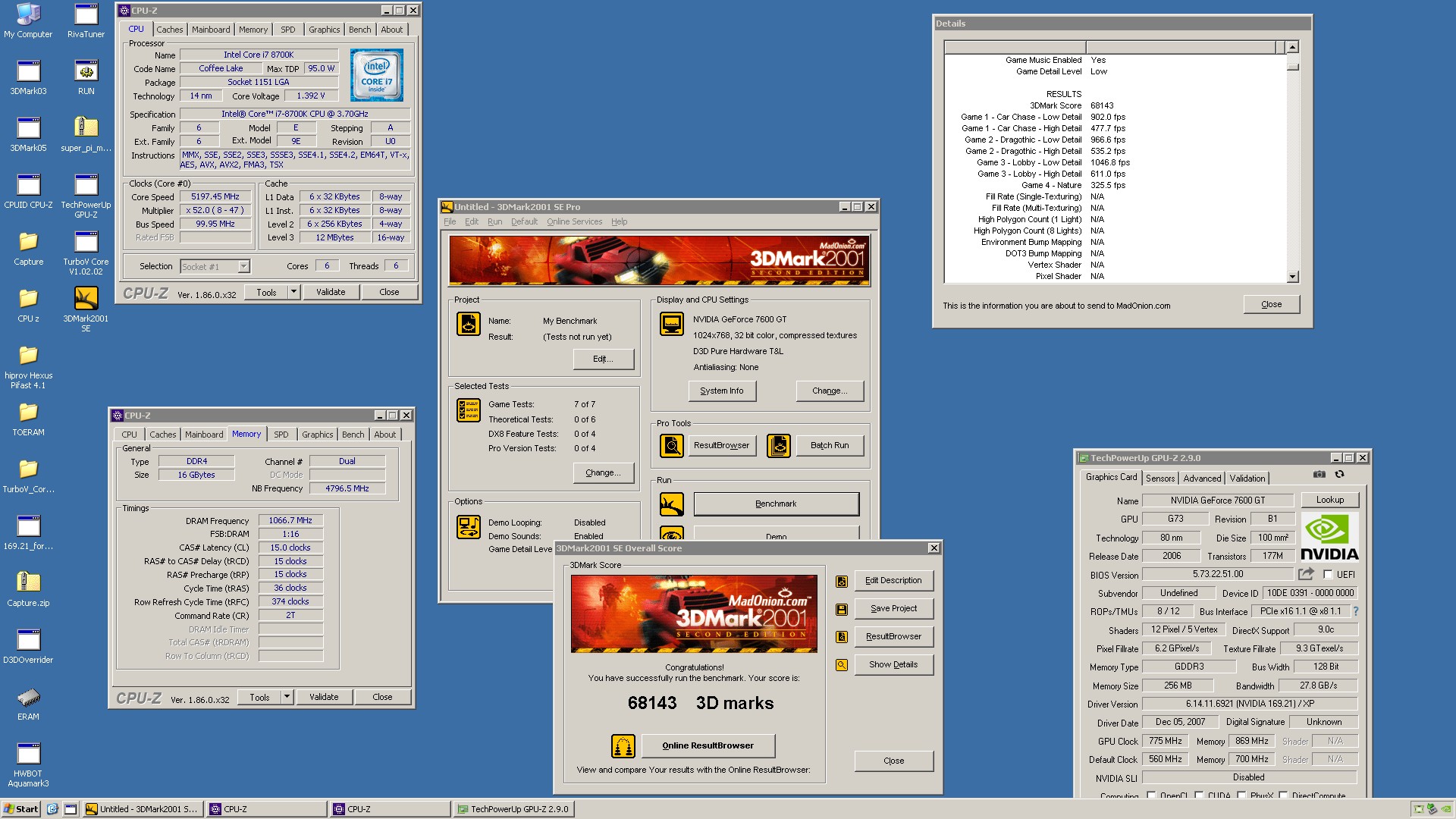Click the floppy icon beside Save Project
The height and width of the screenshot is (819, 1456).
pyautogui.click(x=842, y=610)
